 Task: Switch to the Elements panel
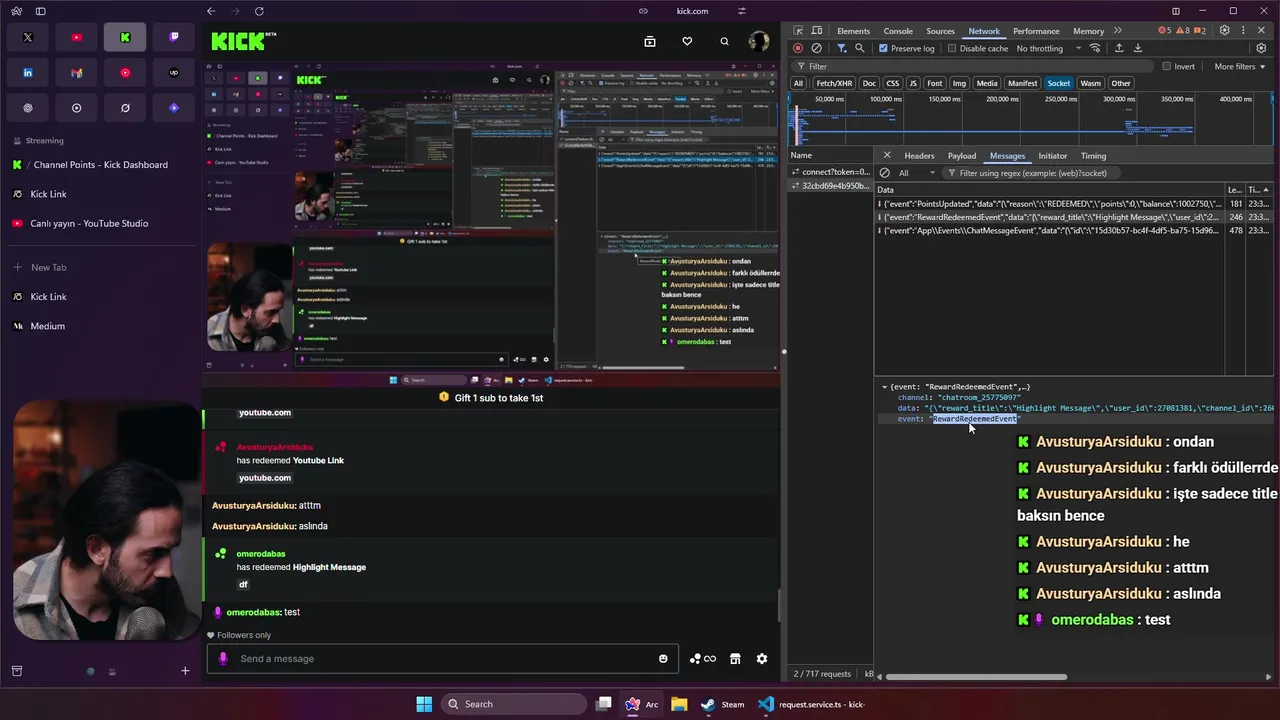[x=853, y=31]
